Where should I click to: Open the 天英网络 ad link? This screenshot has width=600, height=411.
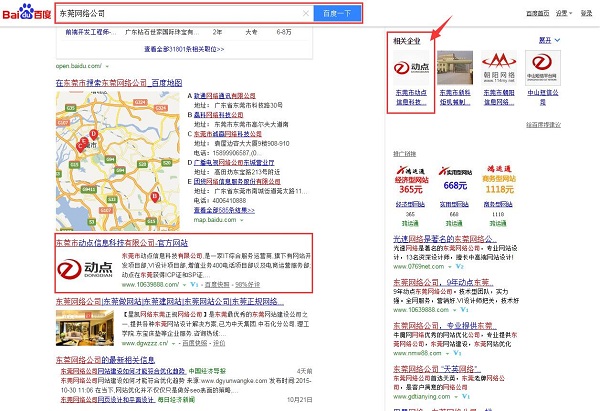click(x=437, y=369)
